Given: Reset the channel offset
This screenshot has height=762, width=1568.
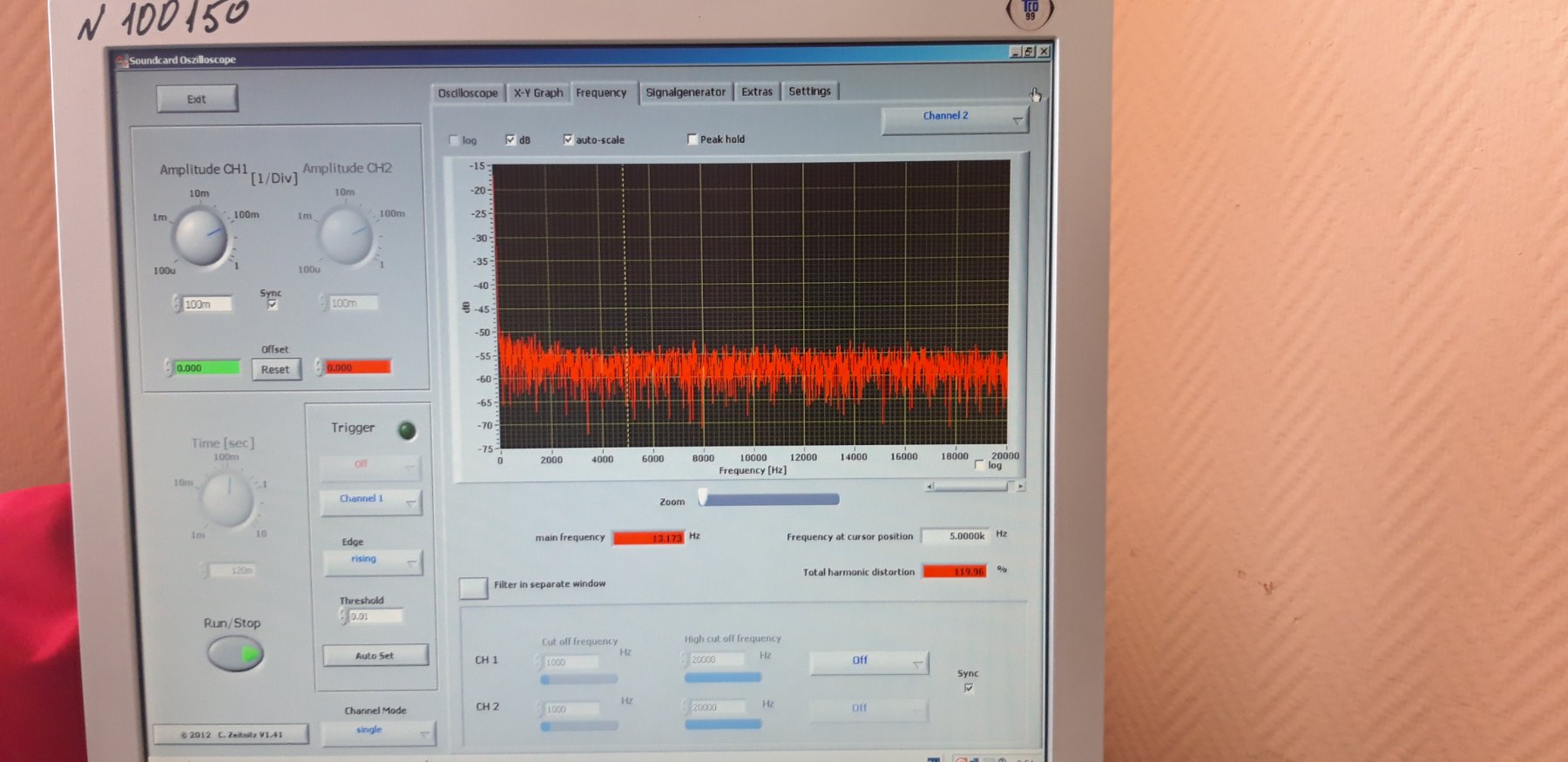Looking at the screenshot, I should pos(275,369).
